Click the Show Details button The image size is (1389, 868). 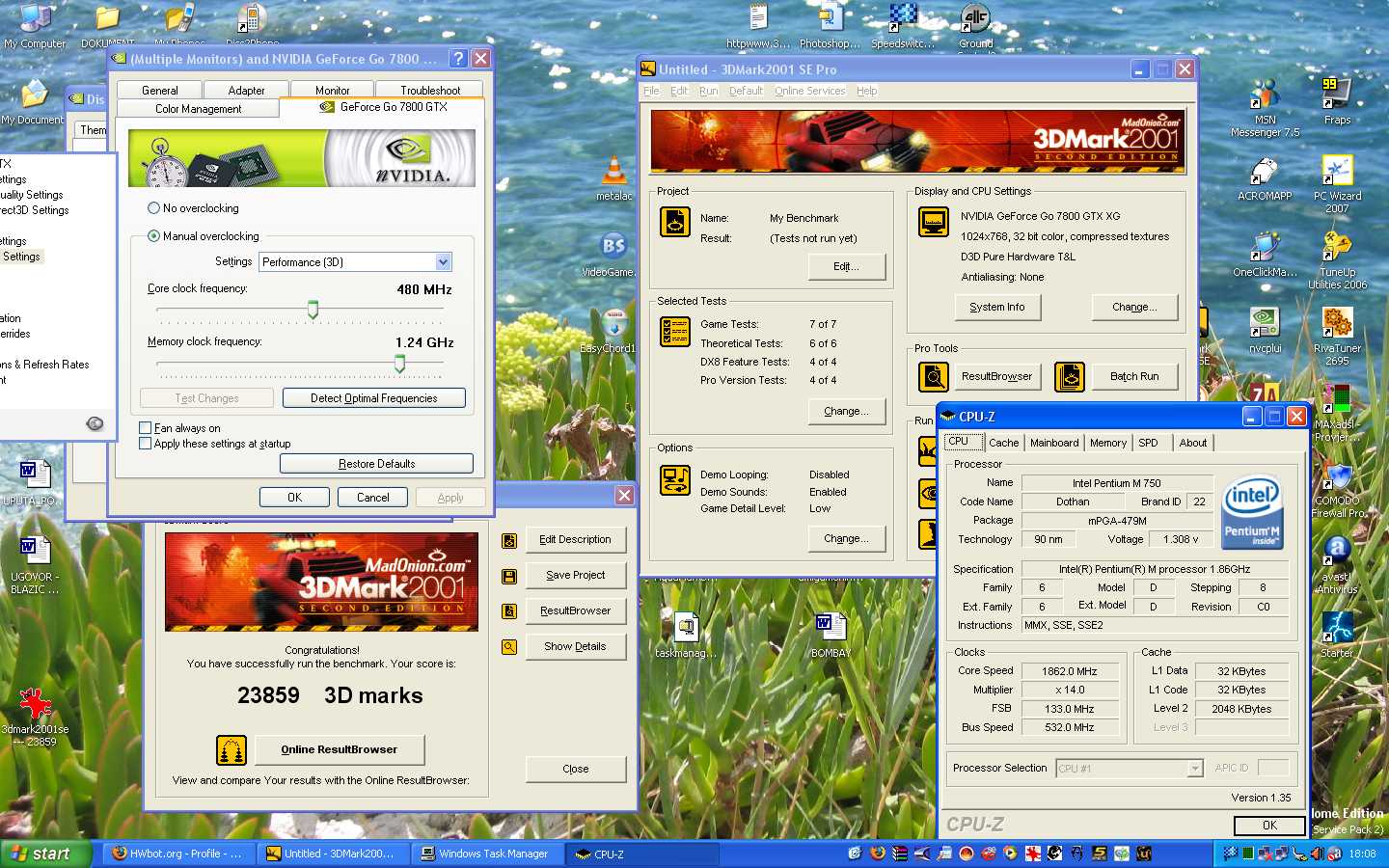576,646
